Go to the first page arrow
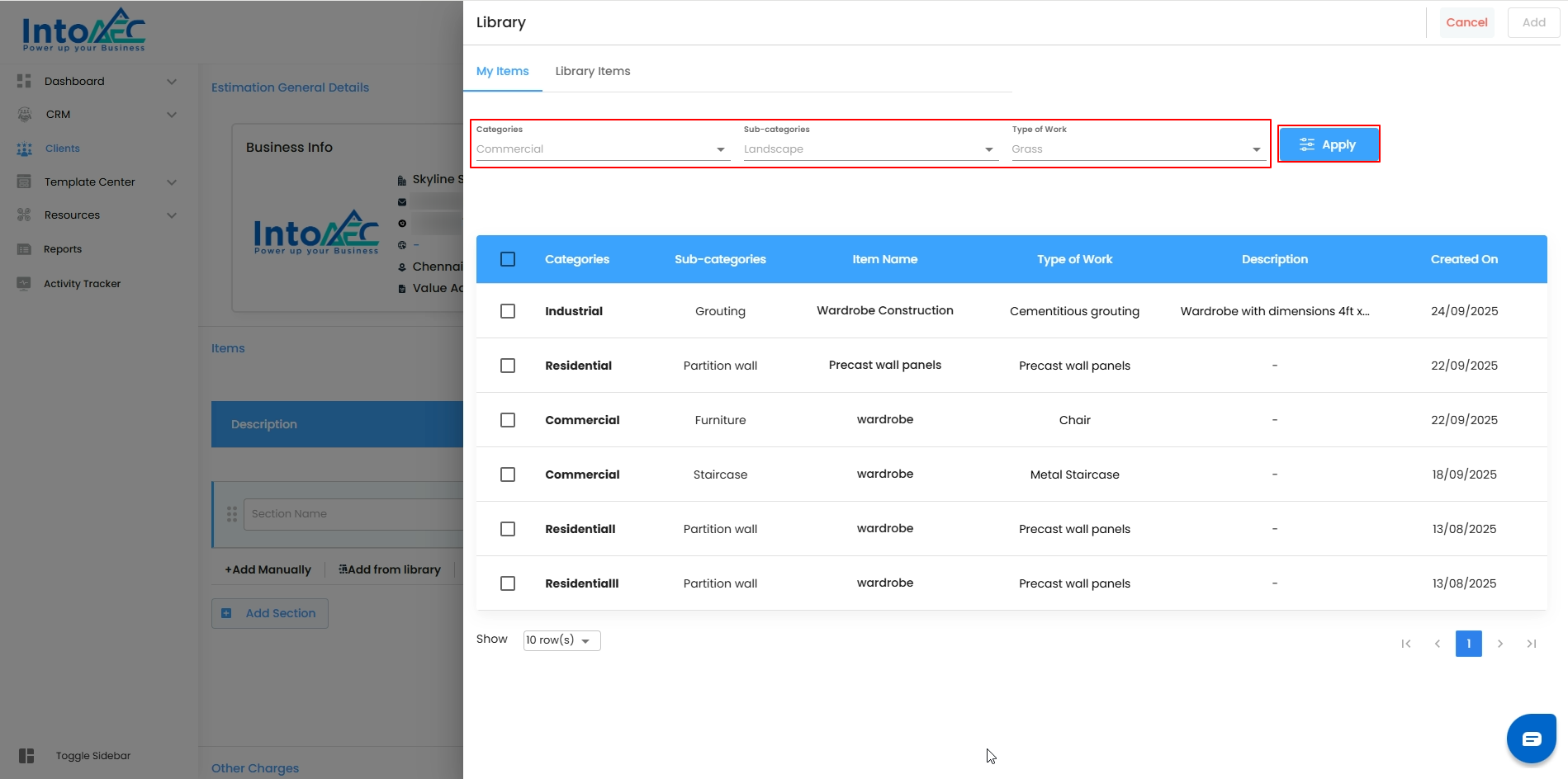The image size is (1568, 779). 1405,644
